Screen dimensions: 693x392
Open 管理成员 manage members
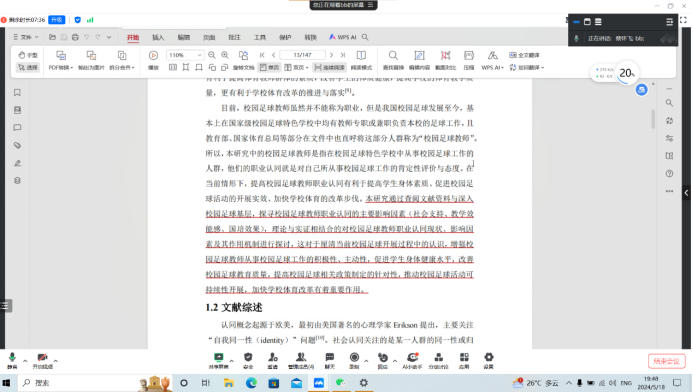pos(301,361)
